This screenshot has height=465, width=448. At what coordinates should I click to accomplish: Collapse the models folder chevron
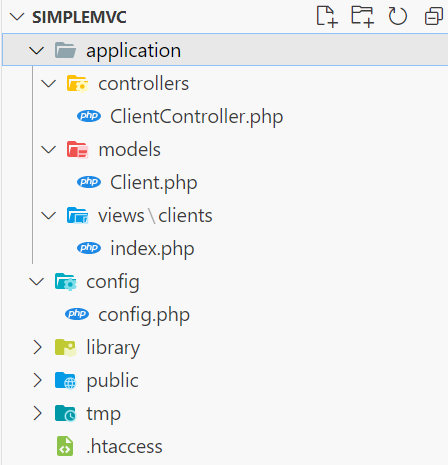coord(49,149)
